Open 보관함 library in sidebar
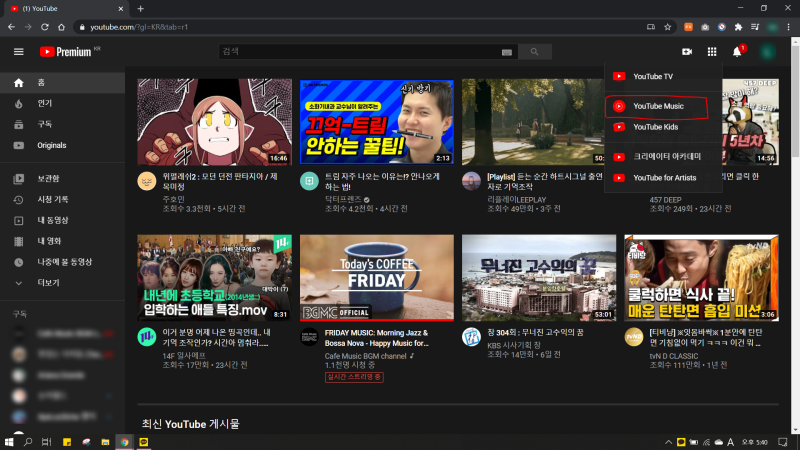 pos(62,179)
